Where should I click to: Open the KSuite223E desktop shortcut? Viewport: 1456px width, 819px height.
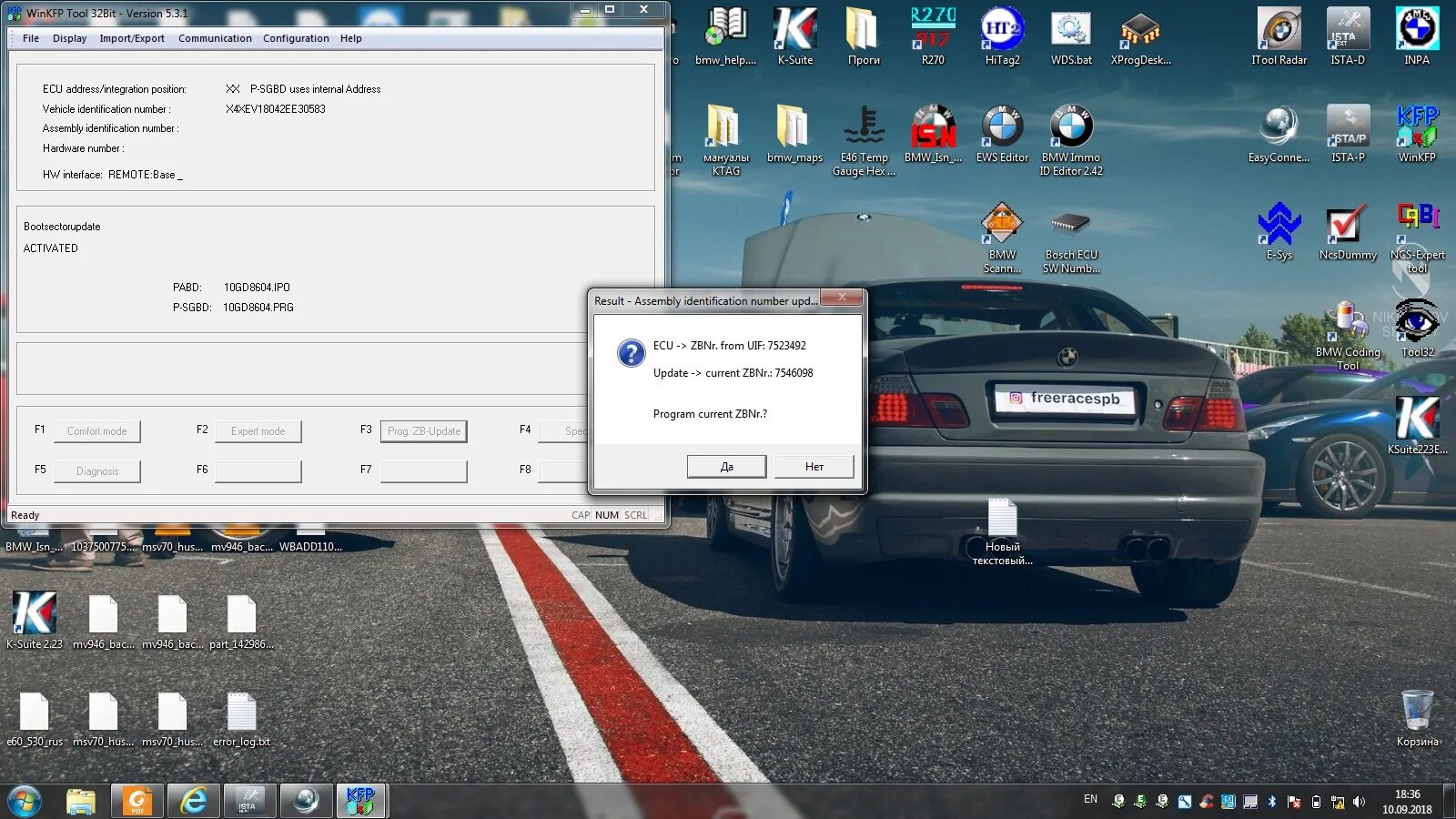1417,426
